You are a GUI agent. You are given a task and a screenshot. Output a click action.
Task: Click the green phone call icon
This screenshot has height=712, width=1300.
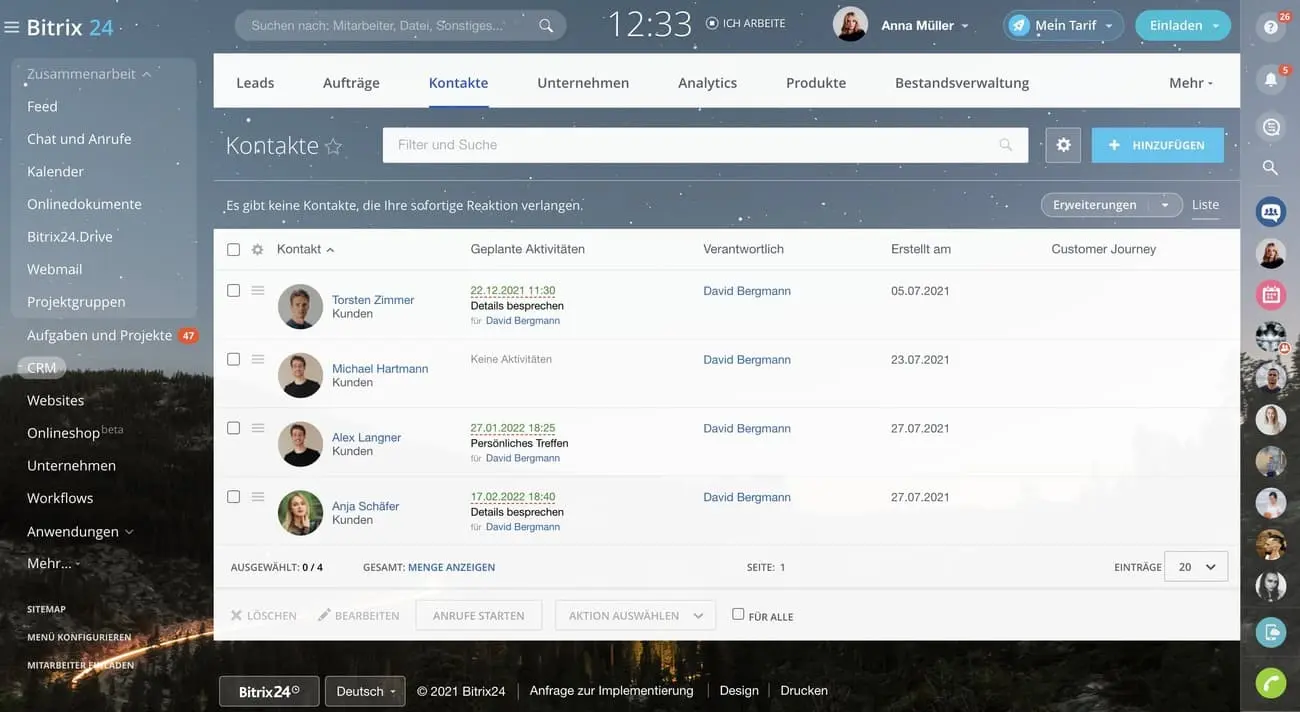[x=1271, y=683]
